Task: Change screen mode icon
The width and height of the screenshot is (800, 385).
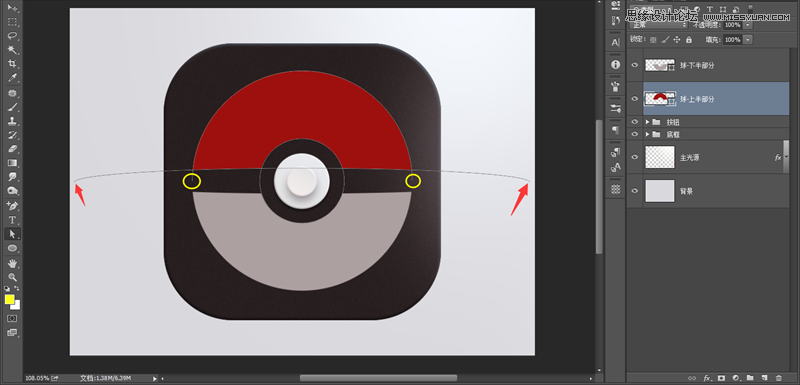Action: [12, 332]
